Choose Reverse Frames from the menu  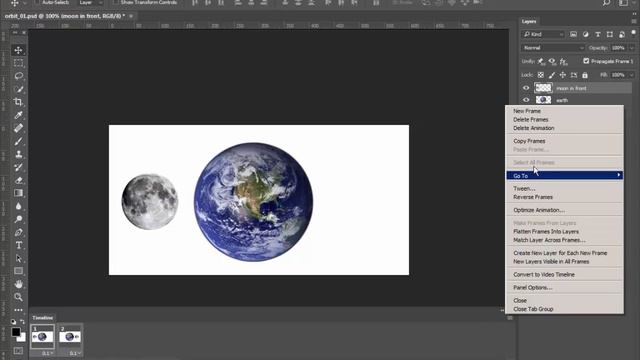coord(533,197)
